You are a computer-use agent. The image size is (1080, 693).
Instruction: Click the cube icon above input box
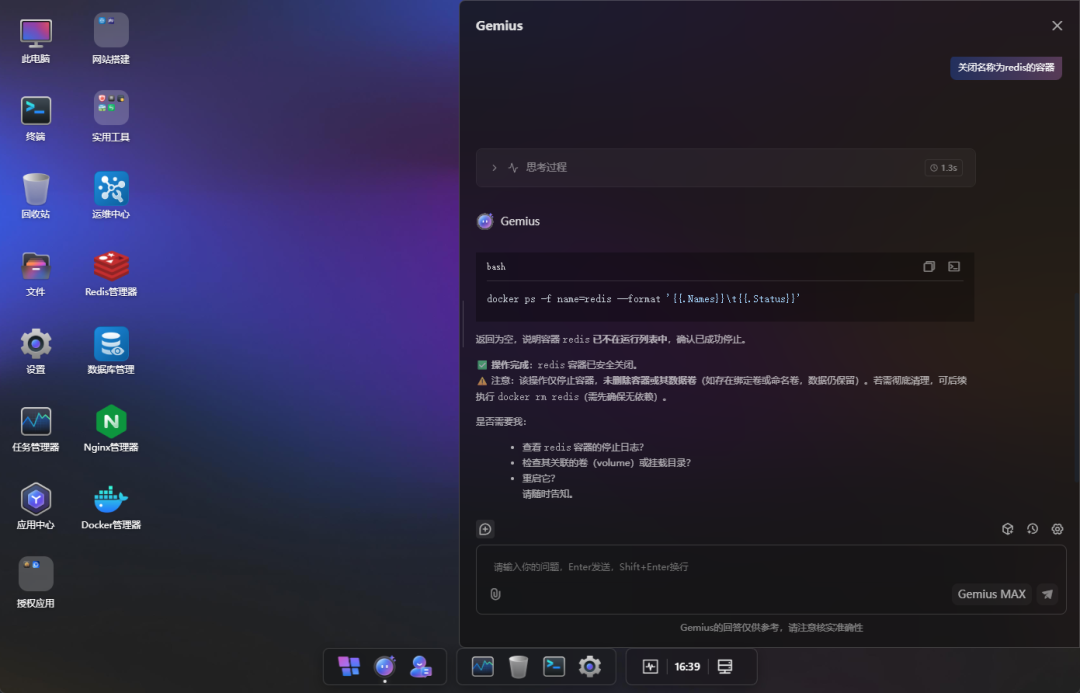click(1008, 529)
